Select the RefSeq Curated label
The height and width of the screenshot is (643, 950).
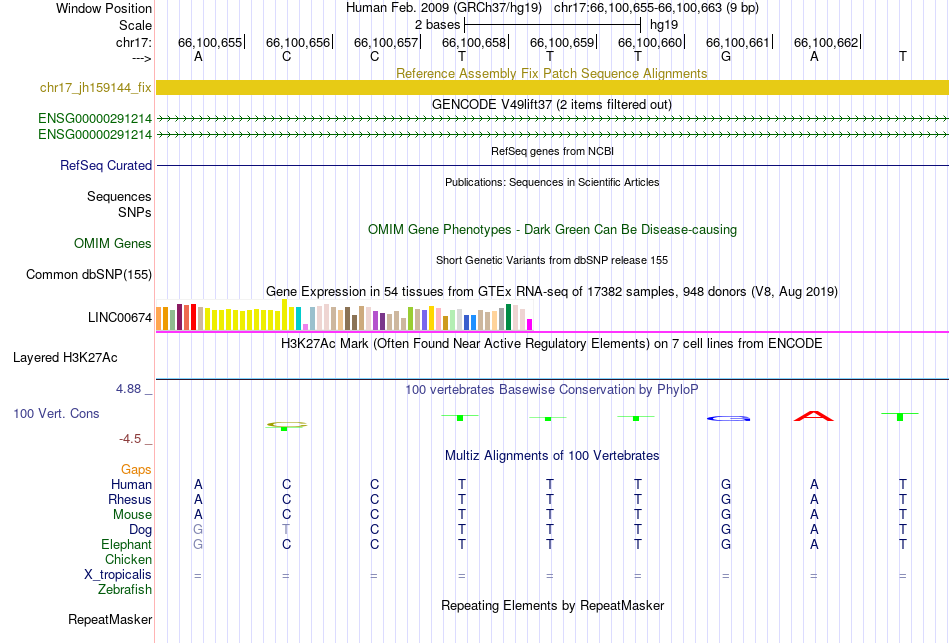point(106,165)
